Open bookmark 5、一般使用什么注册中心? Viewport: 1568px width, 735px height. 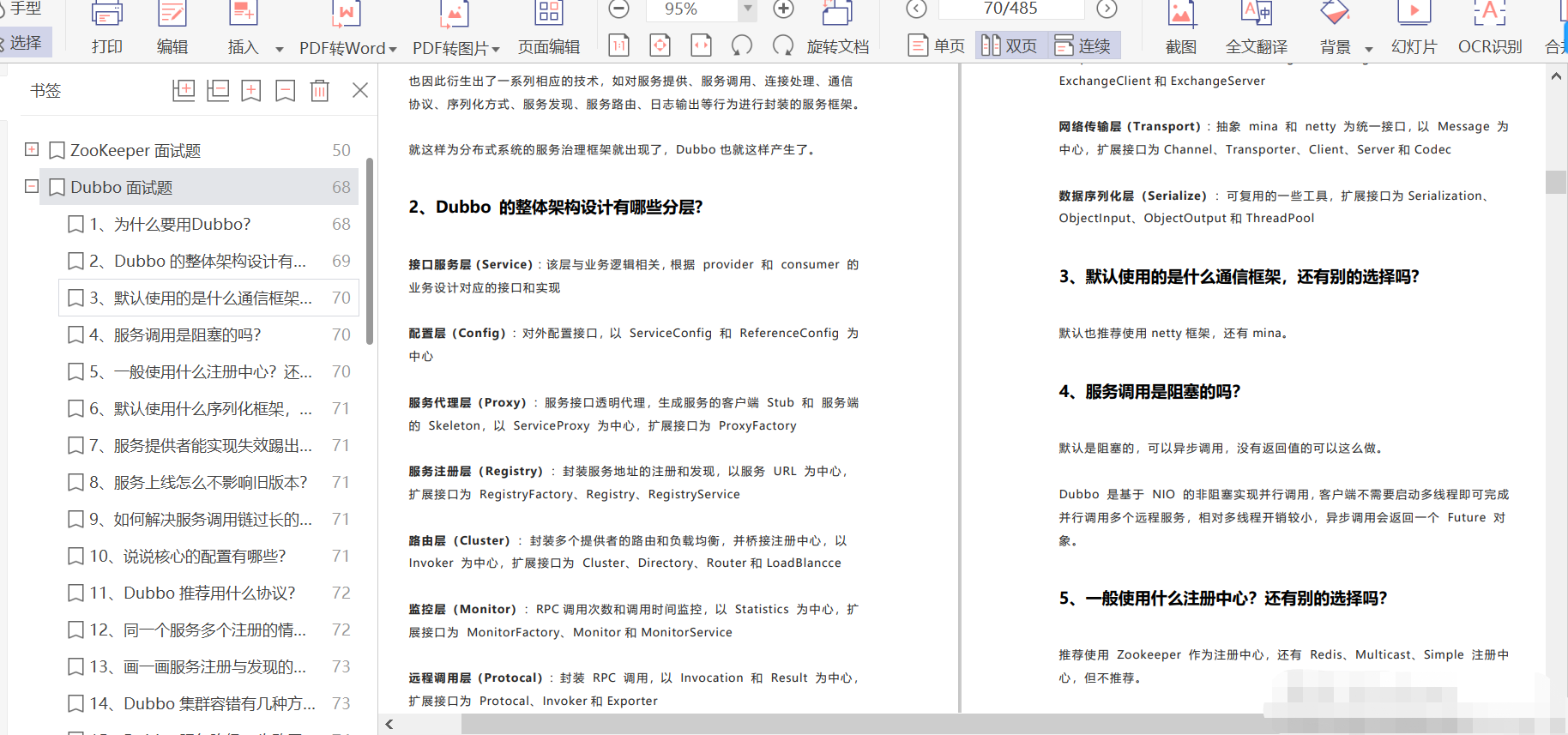click(x=208, y=371)
